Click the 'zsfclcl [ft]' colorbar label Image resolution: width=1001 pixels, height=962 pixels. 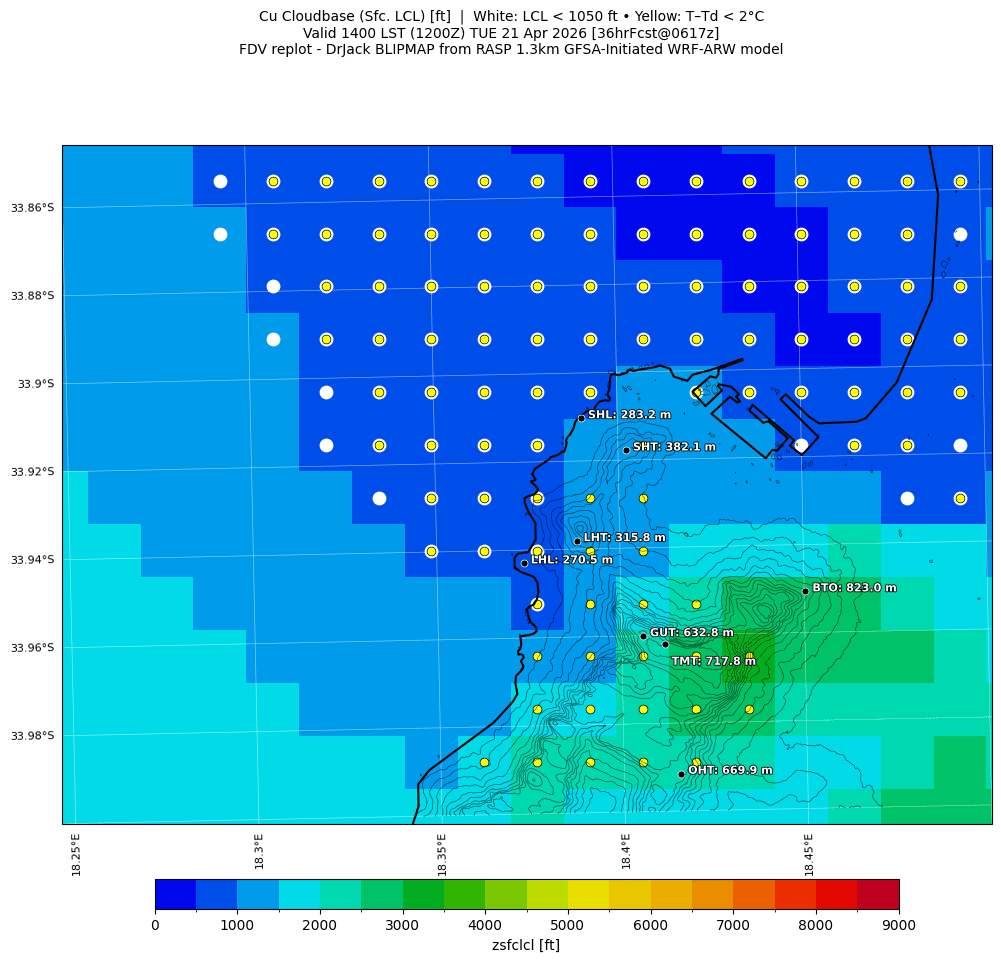(x=526, y=945)
